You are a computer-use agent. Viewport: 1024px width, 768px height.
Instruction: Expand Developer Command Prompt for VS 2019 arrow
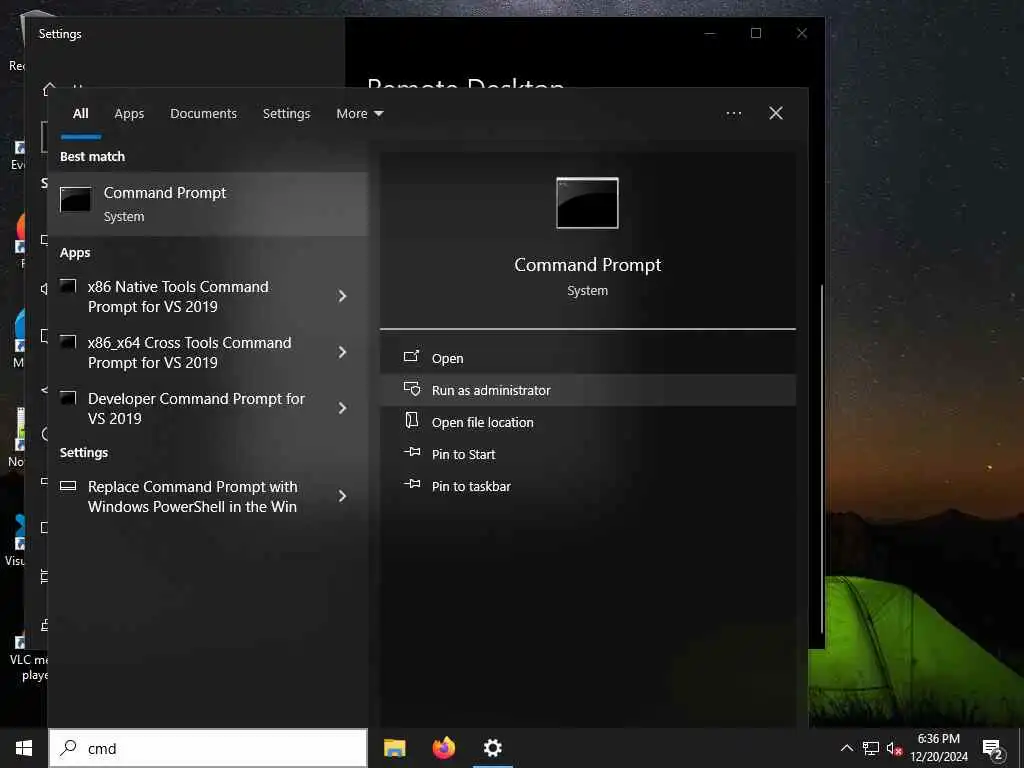point(342,408)
